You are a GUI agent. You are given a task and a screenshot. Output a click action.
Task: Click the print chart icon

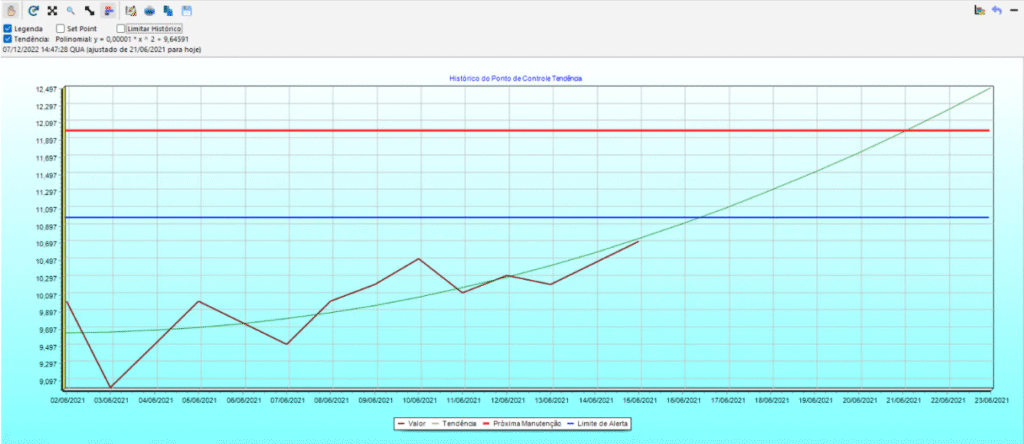coord(149,10)
